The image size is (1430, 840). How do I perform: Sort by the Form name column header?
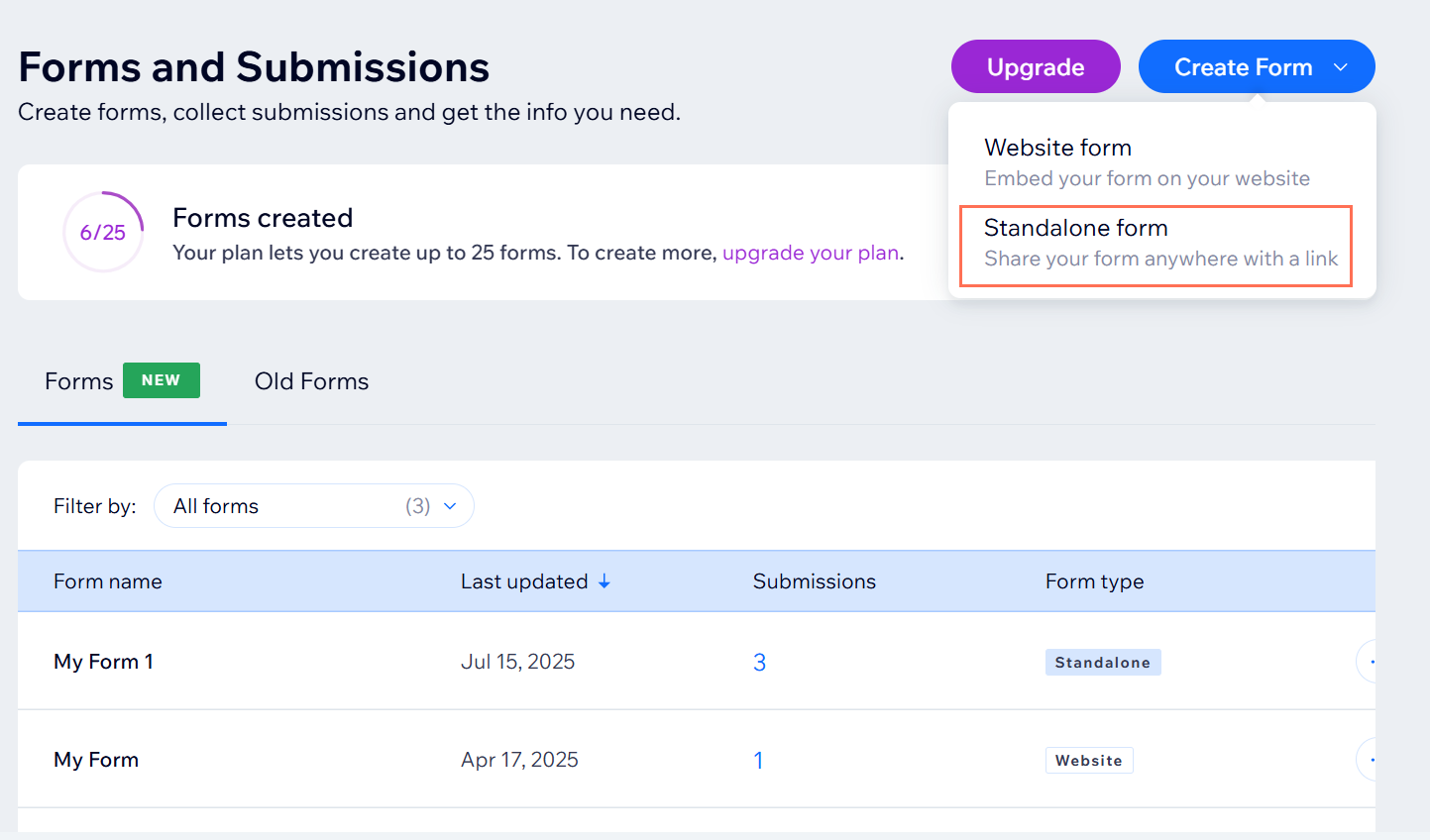[108, 581]
